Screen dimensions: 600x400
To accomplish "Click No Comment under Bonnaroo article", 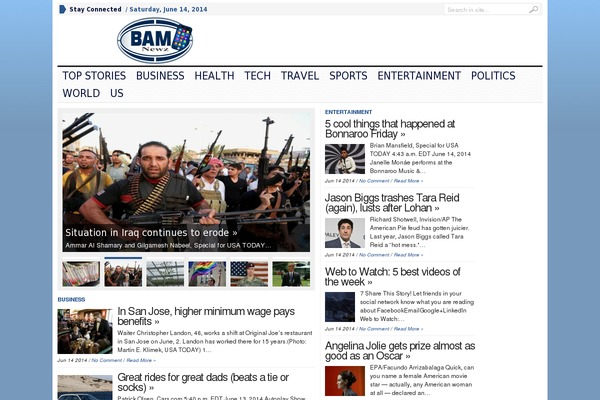I will point(374,181).
